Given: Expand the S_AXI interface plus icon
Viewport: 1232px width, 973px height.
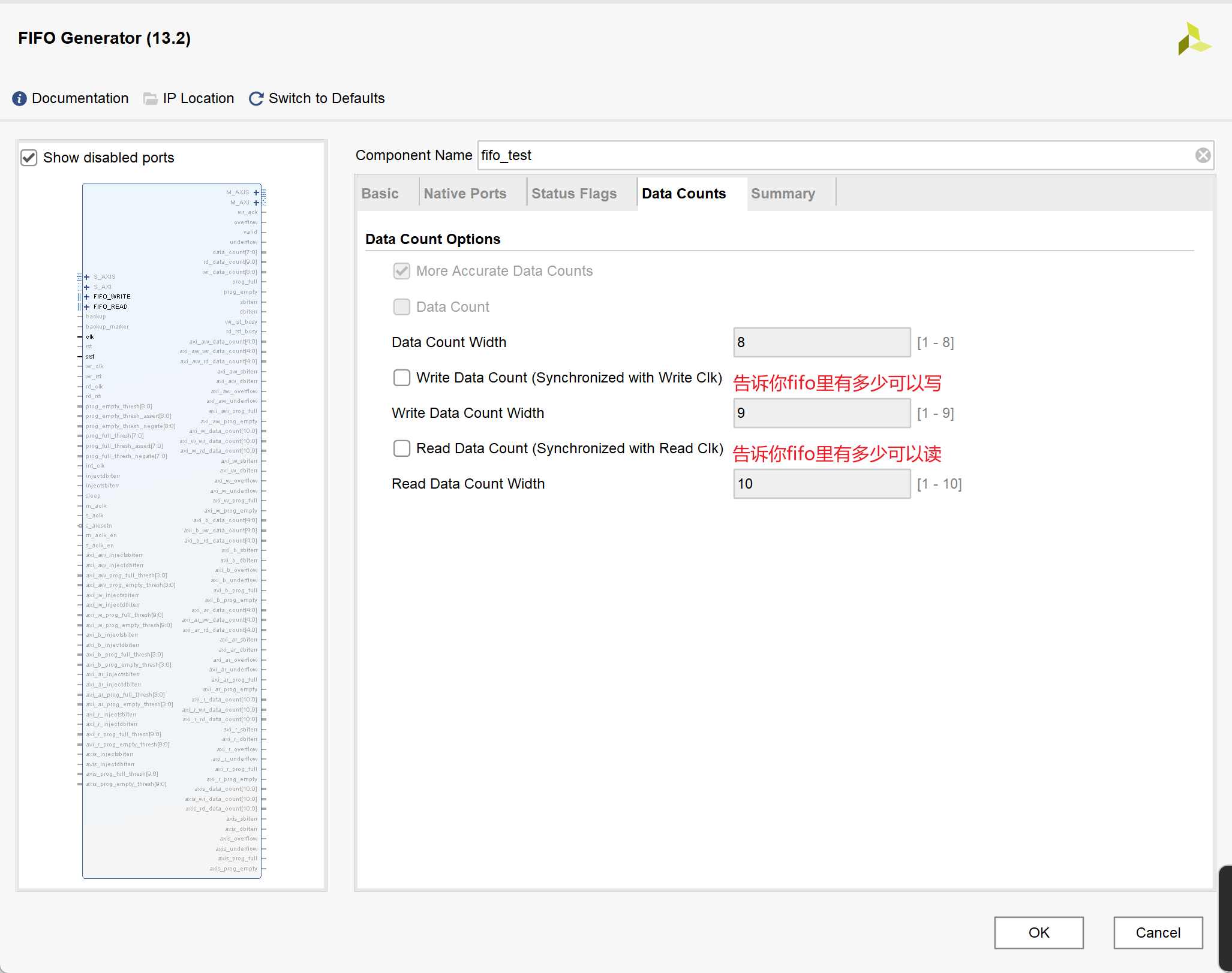Looking at the screenshot, I should 87,287.
